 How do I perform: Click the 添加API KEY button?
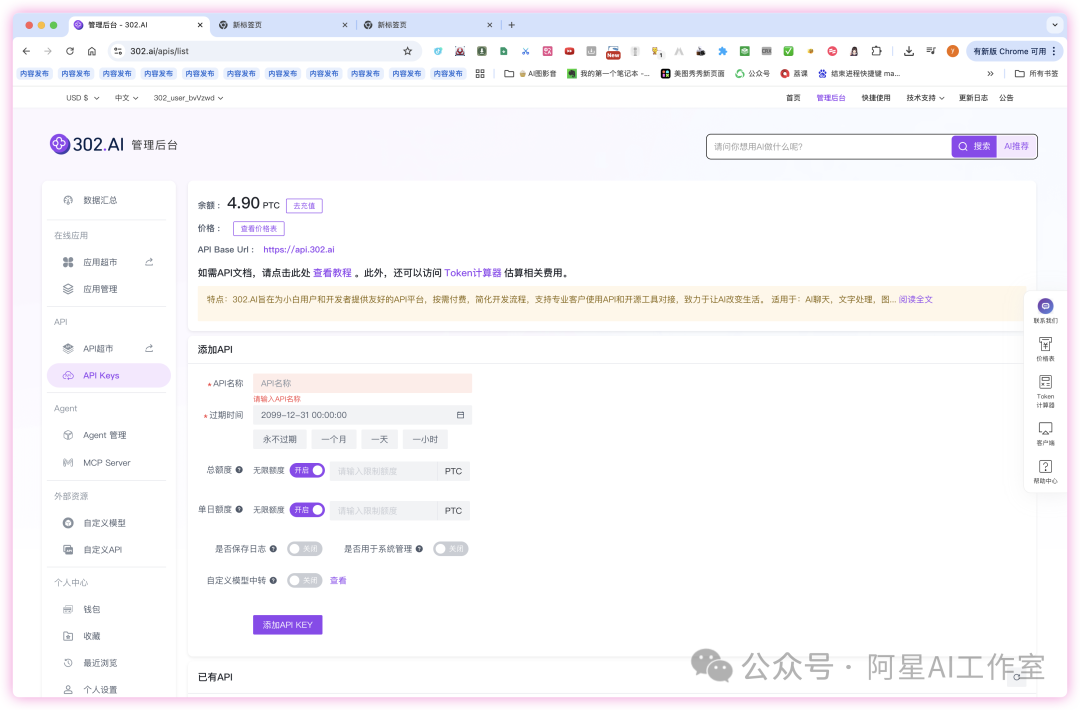(x=287, y=625)
